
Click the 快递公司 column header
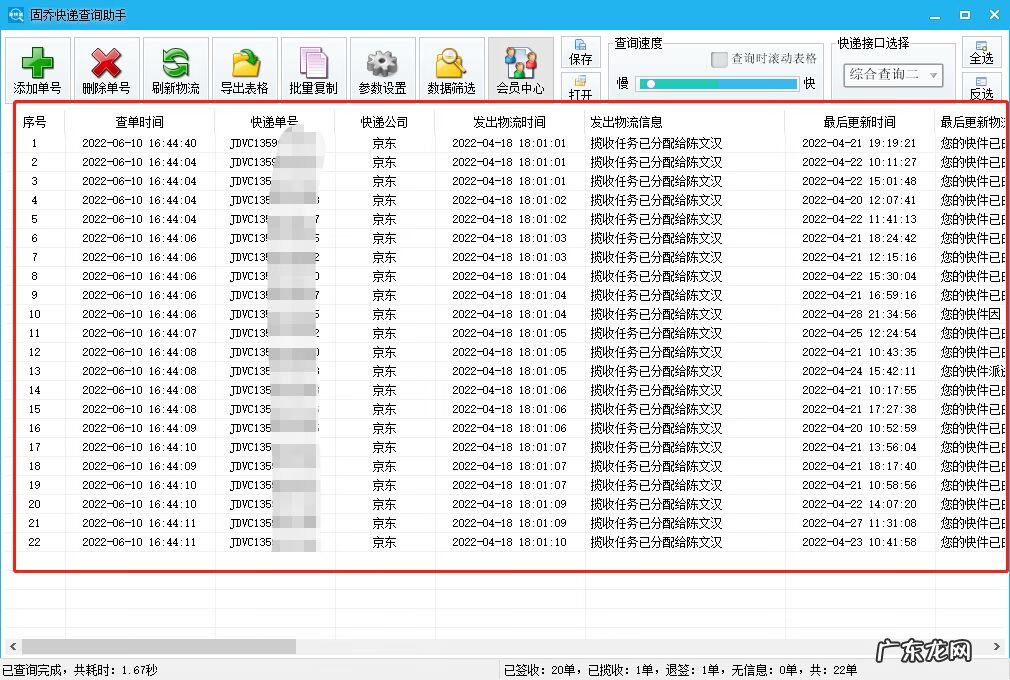pos(383,121)
